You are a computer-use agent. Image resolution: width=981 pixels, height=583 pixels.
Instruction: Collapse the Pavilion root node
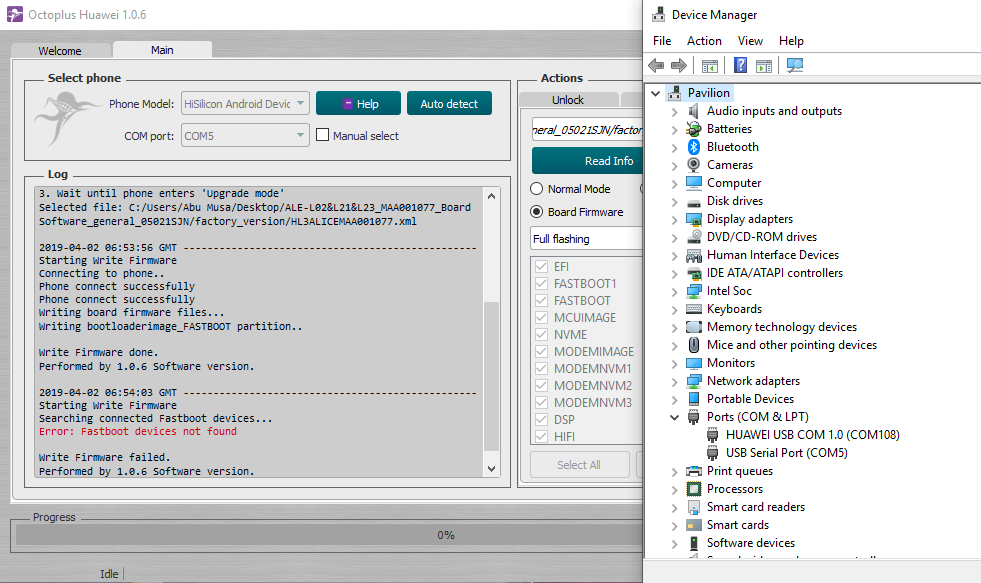coord(655,93)
